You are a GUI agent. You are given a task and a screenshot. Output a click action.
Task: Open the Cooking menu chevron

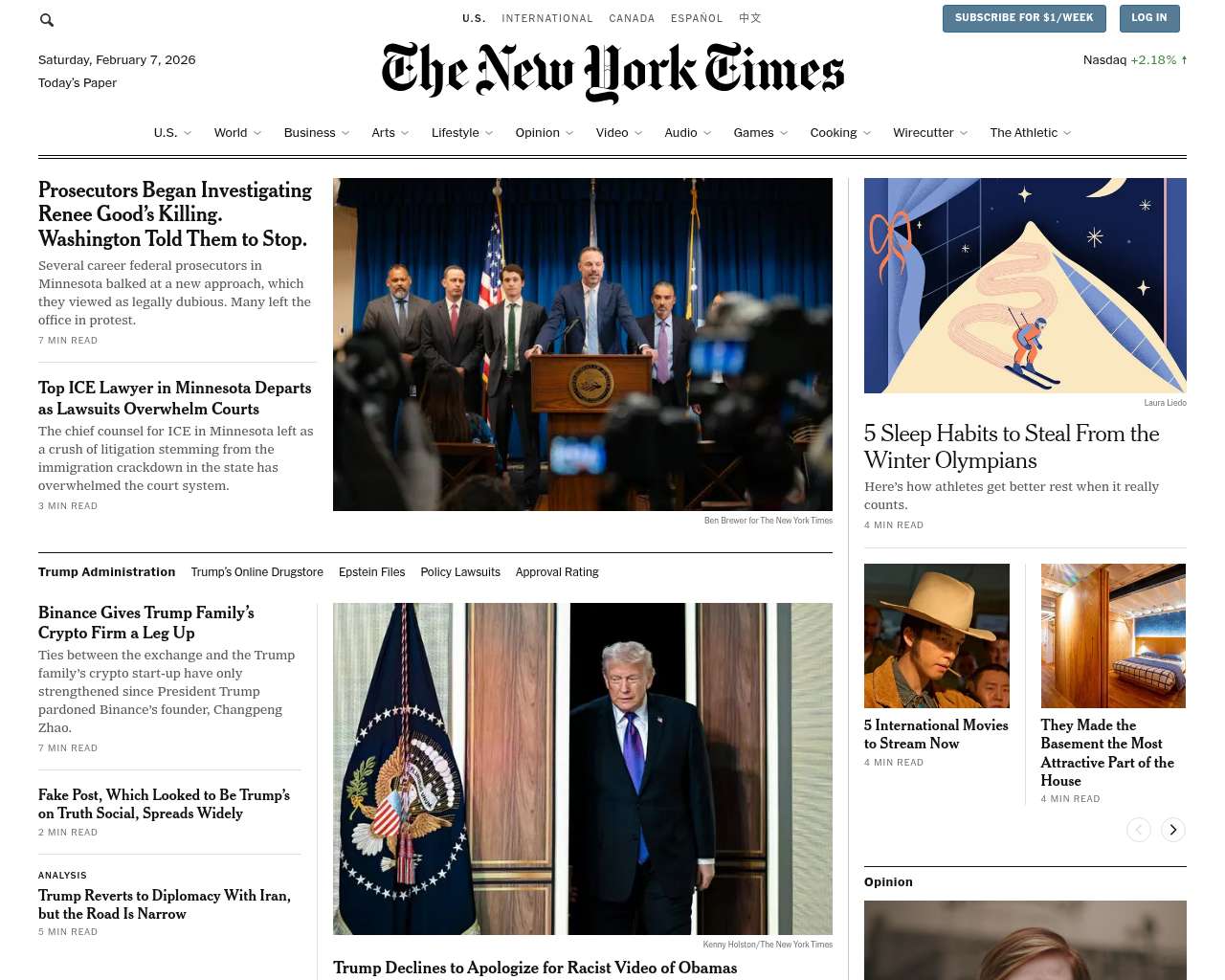coord(867,133)
